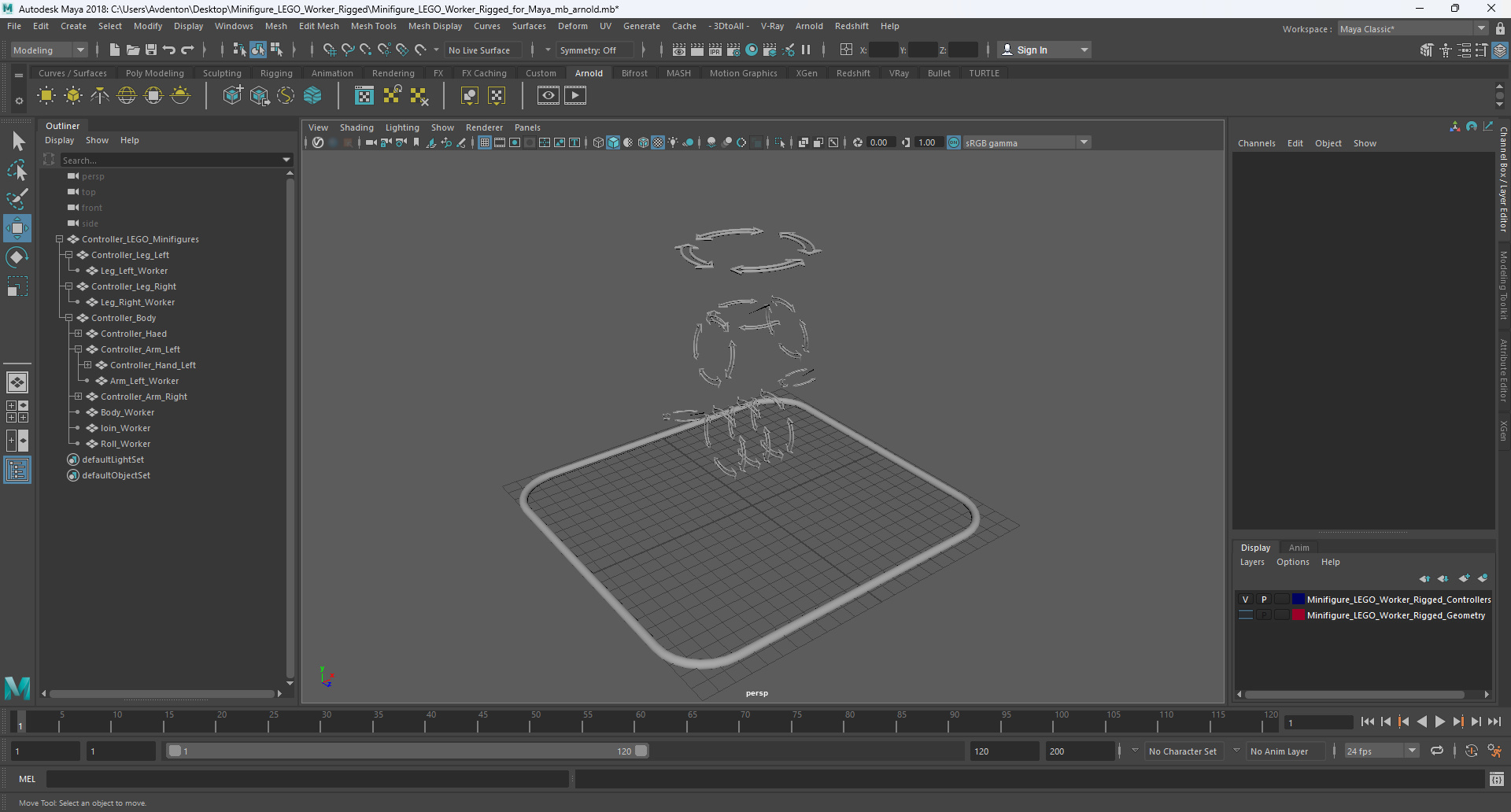Switch to Rigging shelf tab

[x=276, y=73]
